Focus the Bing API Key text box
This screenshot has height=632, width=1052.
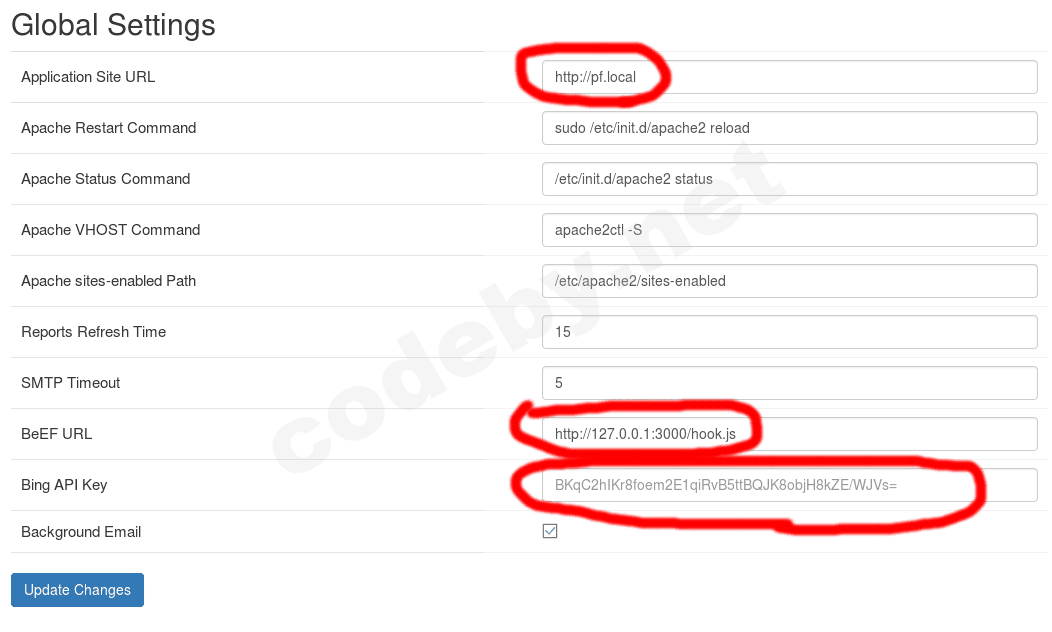[788, 485]
